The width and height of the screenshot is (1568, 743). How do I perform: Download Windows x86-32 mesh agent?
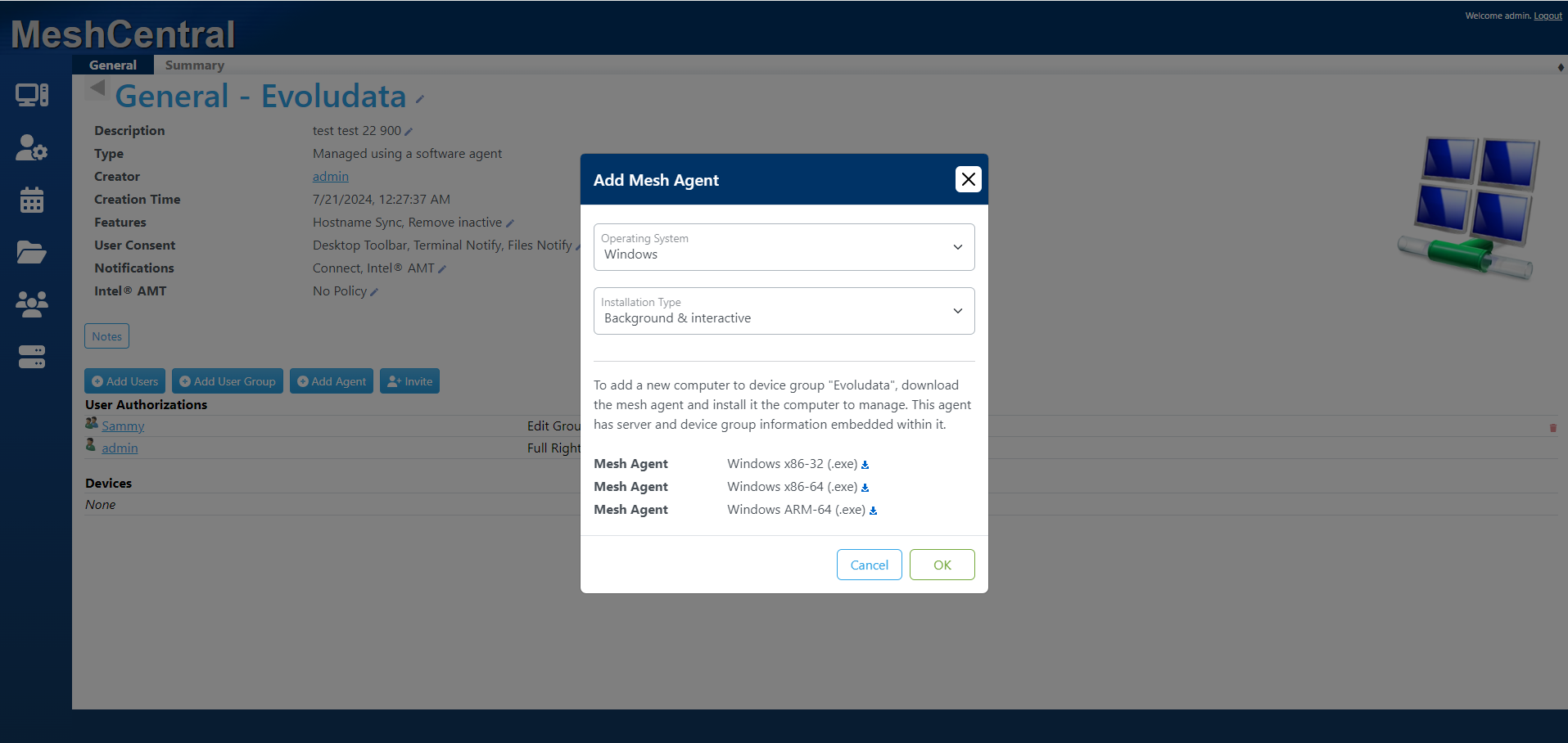[x=865, y=465]
